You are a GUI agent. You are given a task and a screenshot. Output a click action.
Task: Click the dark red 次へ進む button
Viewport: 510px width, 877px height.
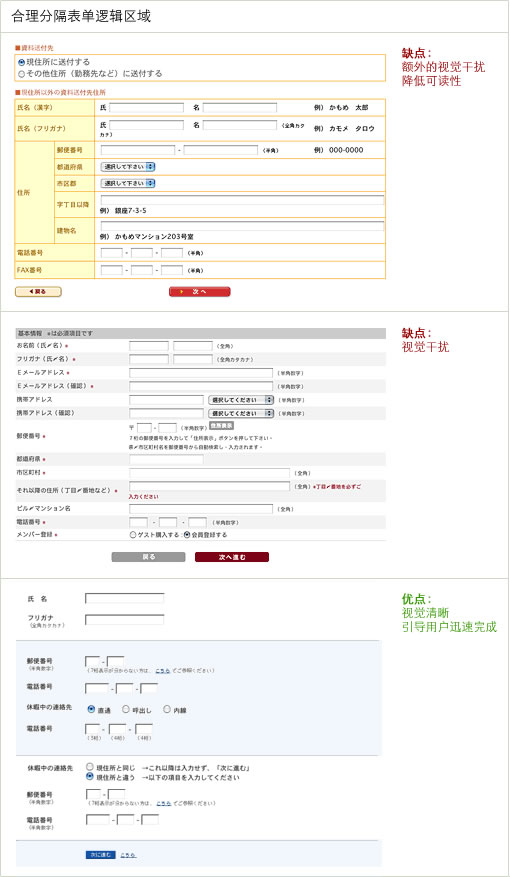(232, 557)
